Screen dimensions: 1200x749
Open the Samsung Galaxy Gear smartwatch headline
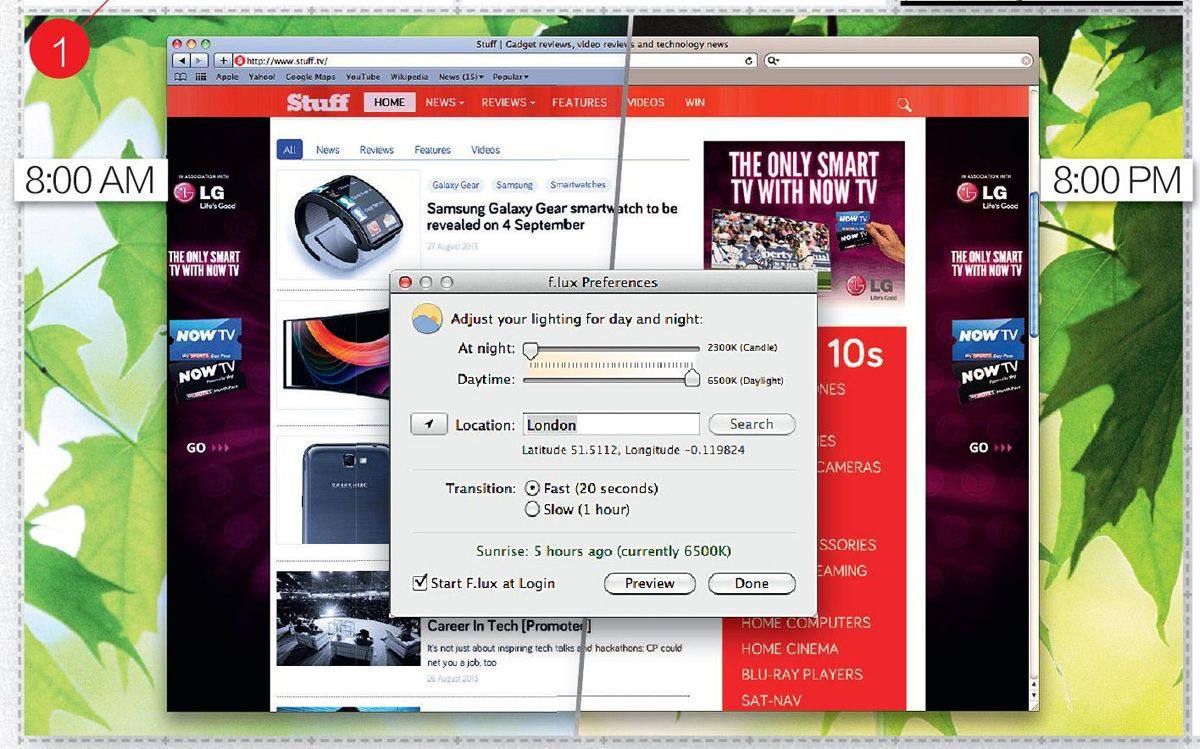[552, 217]
